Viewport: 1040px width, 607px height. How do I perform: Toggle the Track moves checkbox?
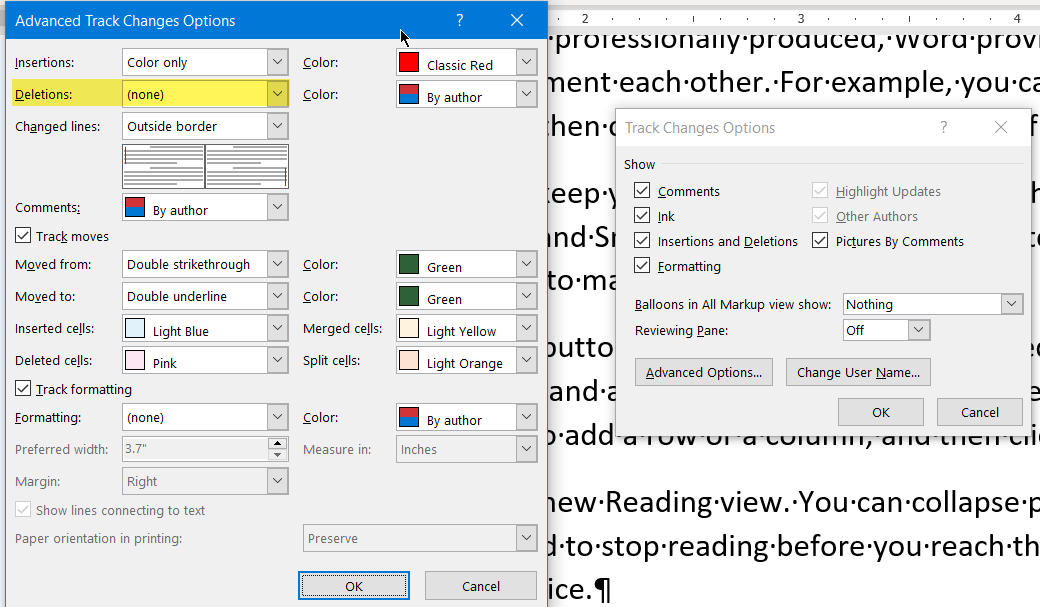(23, 236)
